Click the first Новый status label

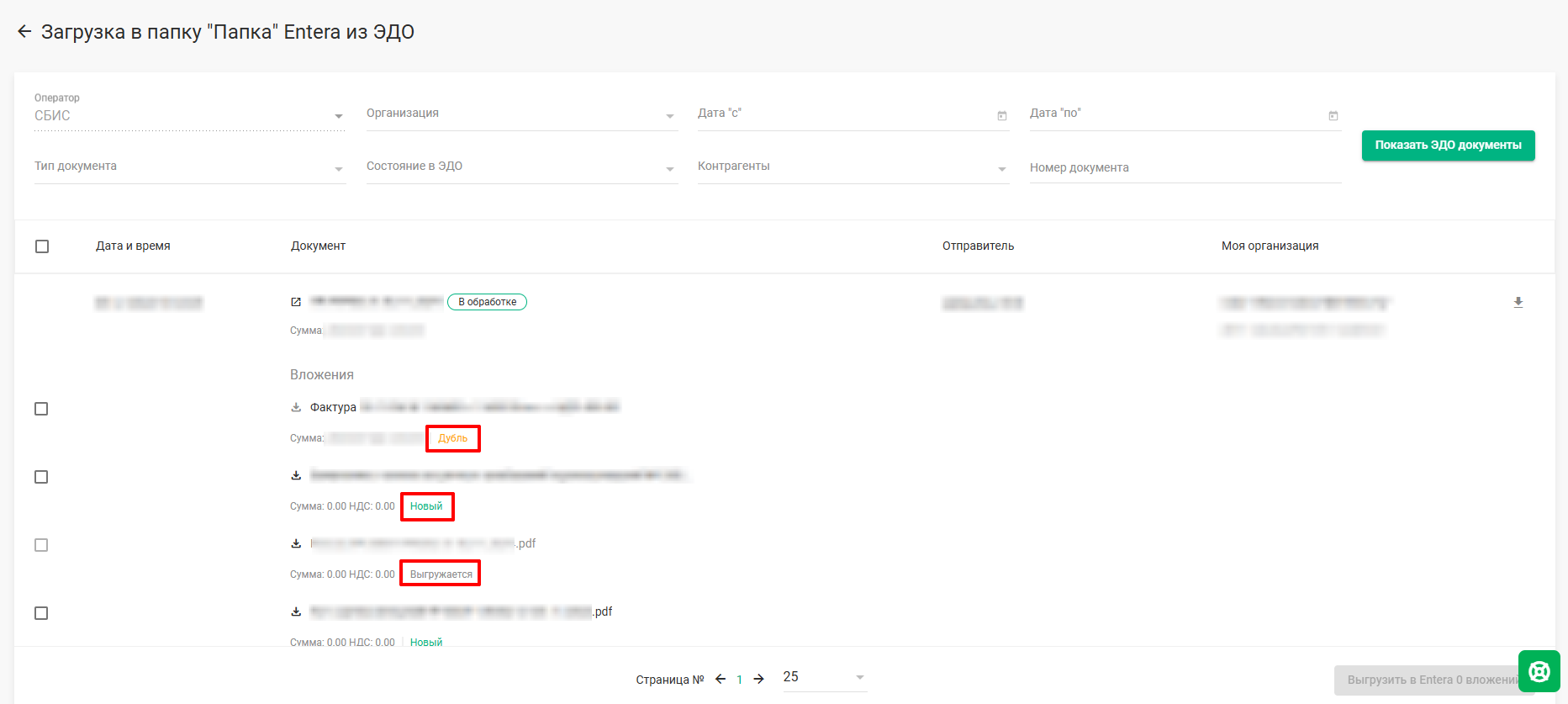click(426, 506)
